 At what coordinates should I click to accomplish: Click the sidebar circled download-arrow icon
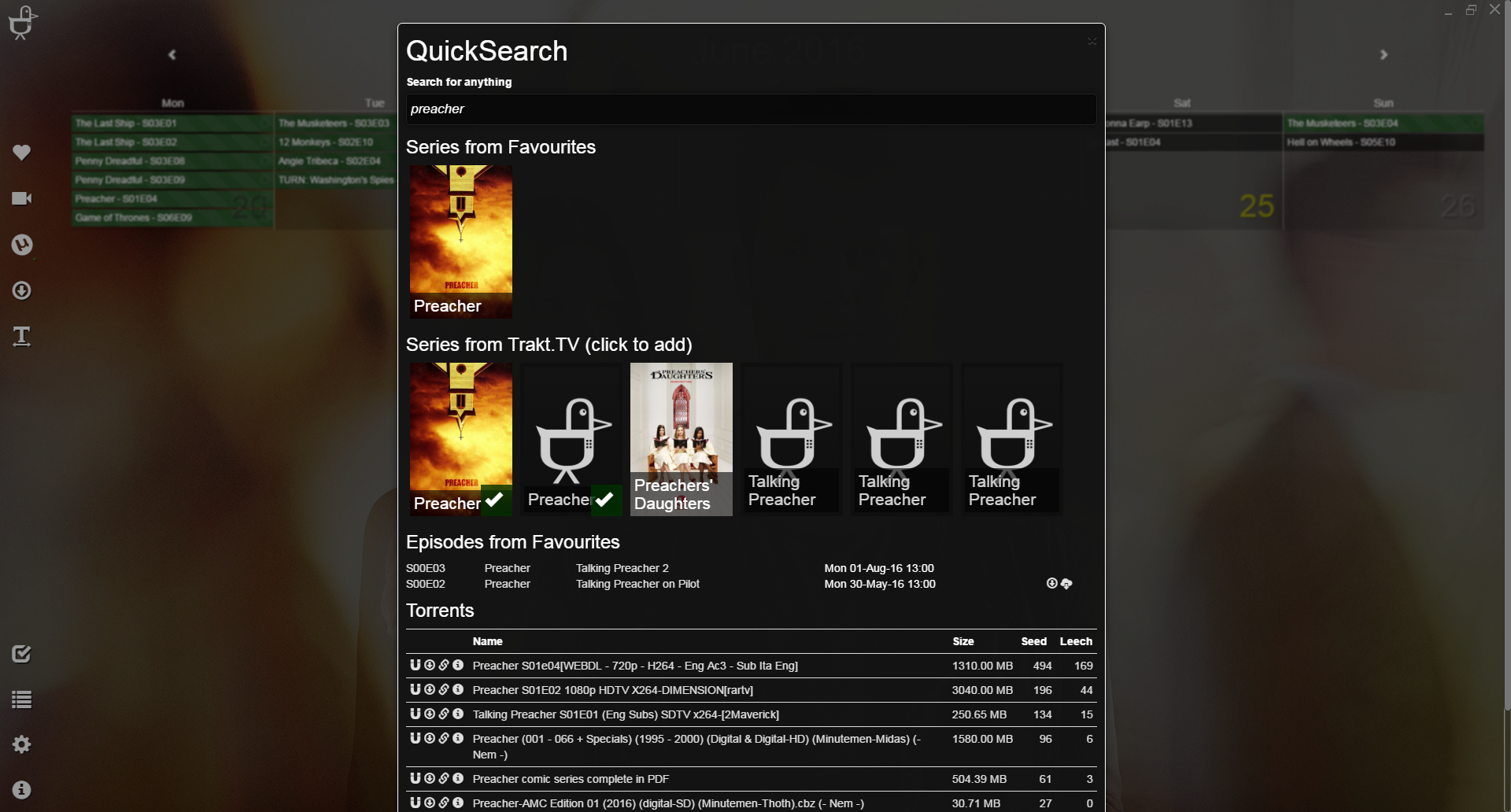pyautogui.click(x=22, y=290)
